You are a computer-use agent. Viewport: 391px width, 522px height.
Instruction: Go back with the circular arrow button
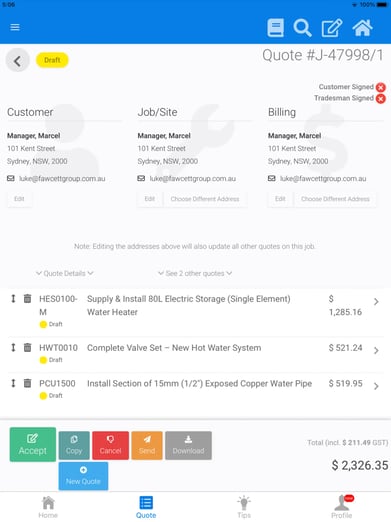pos(18,61)
